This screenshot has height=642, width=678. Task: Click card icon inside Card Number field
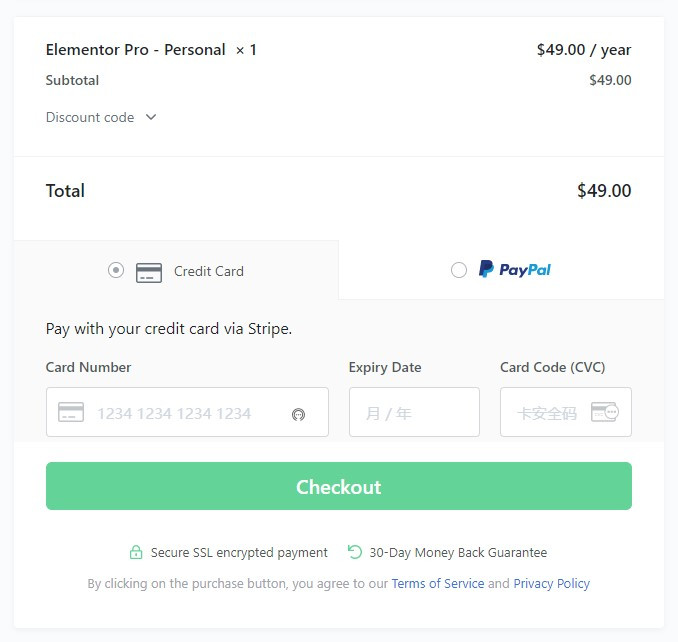click(71, 412)
